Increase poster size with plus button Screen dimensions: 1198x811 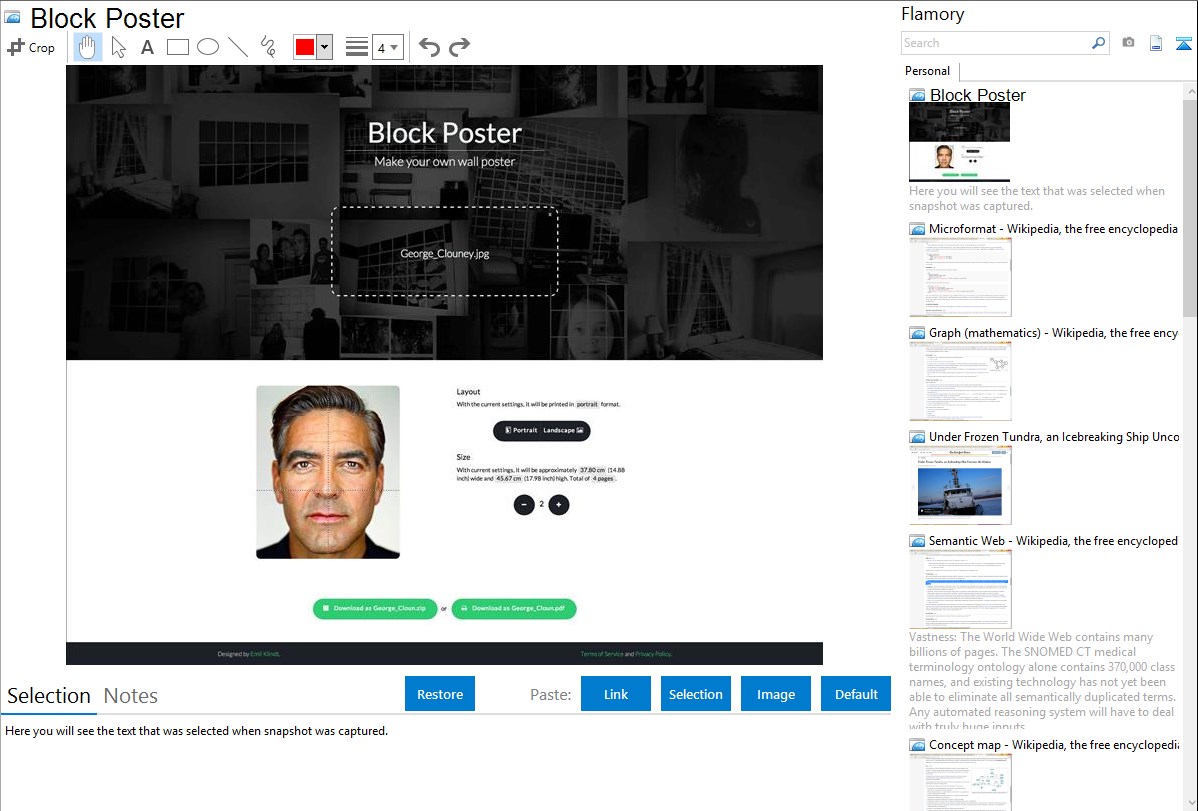(x=559, y=504)
